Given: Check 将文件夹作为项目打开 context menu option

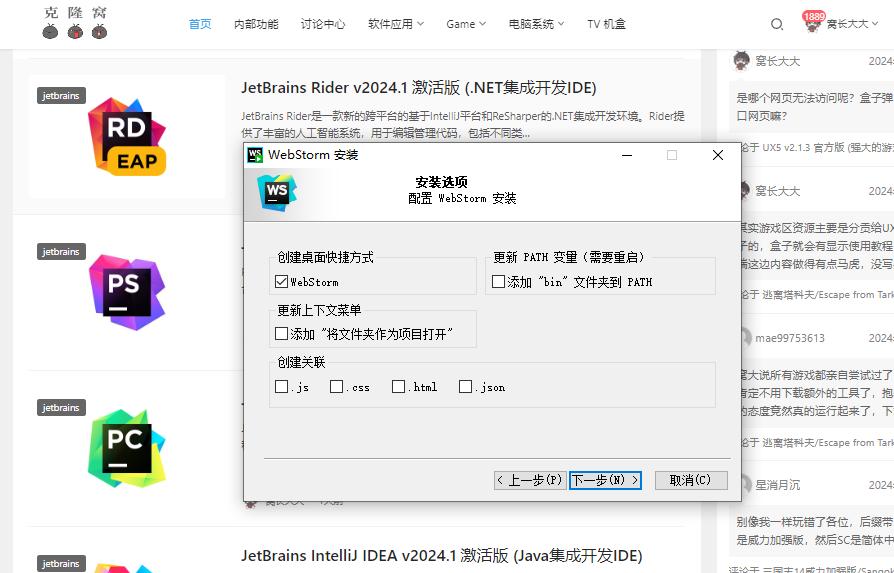Looking at the screenshot, I should coord(281,334).
